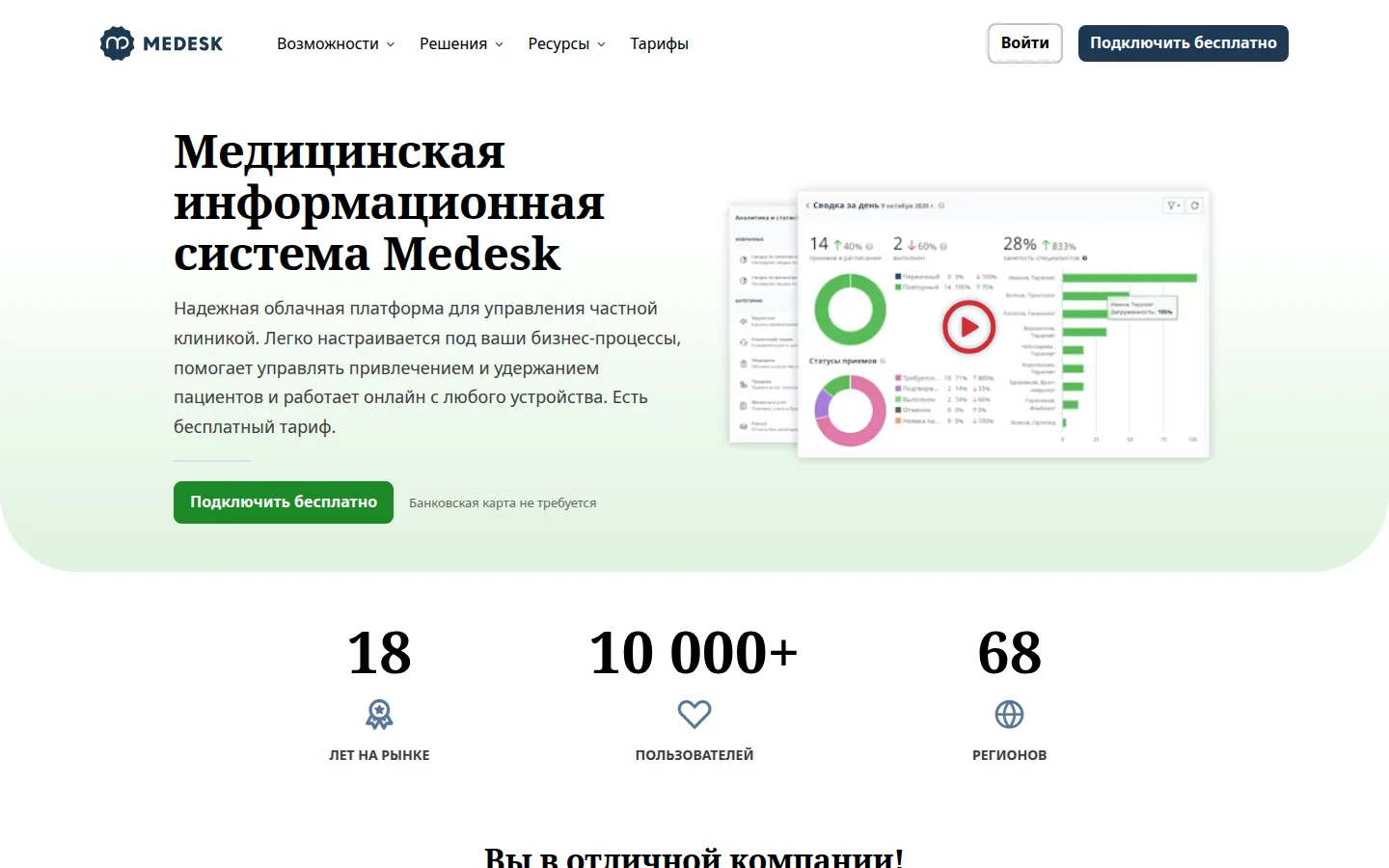
Task: Click the РЕГИОНОВ label
Action: pyautogui.click(x=1009, y=755)
